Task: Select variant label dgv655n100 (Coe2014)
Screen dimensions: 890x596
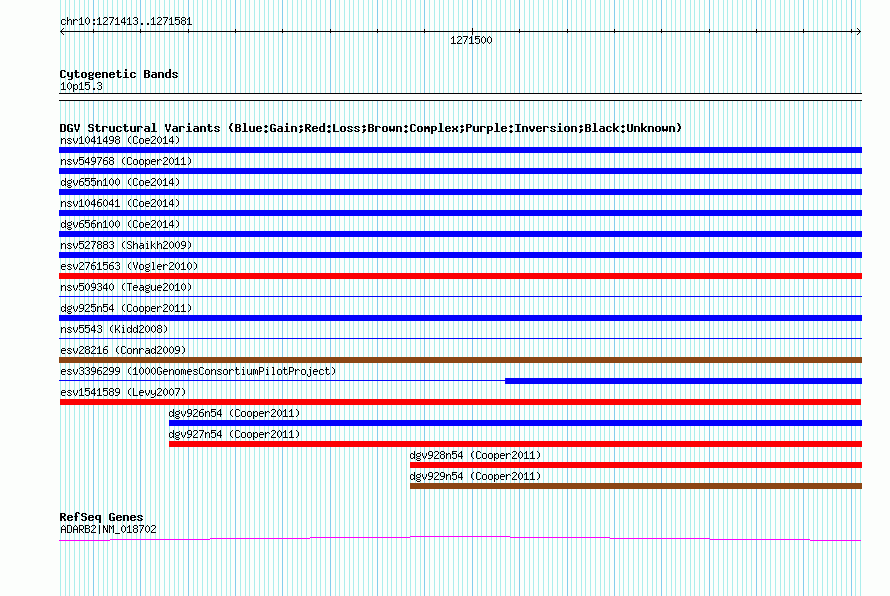Action: click(x=120, y=182)
